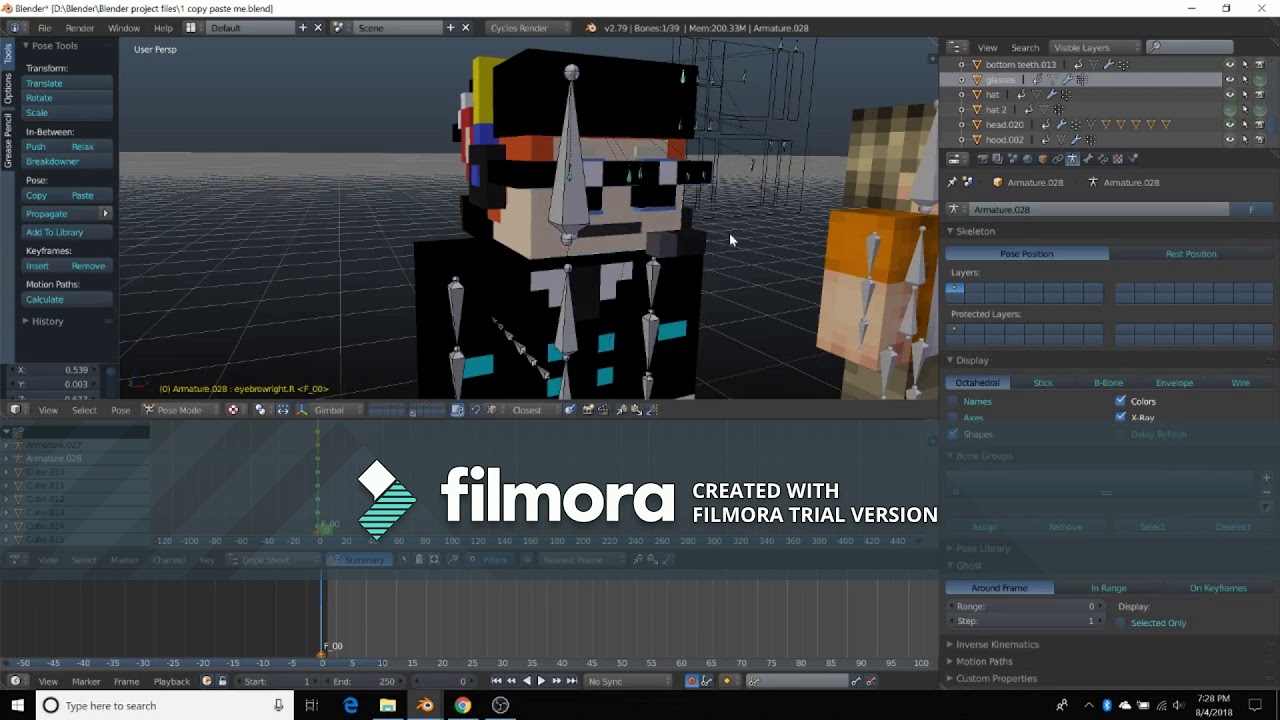Click the Rotate button
Image resolution: width=1280 pixels, height=720 pixels.
pos(66,98)
